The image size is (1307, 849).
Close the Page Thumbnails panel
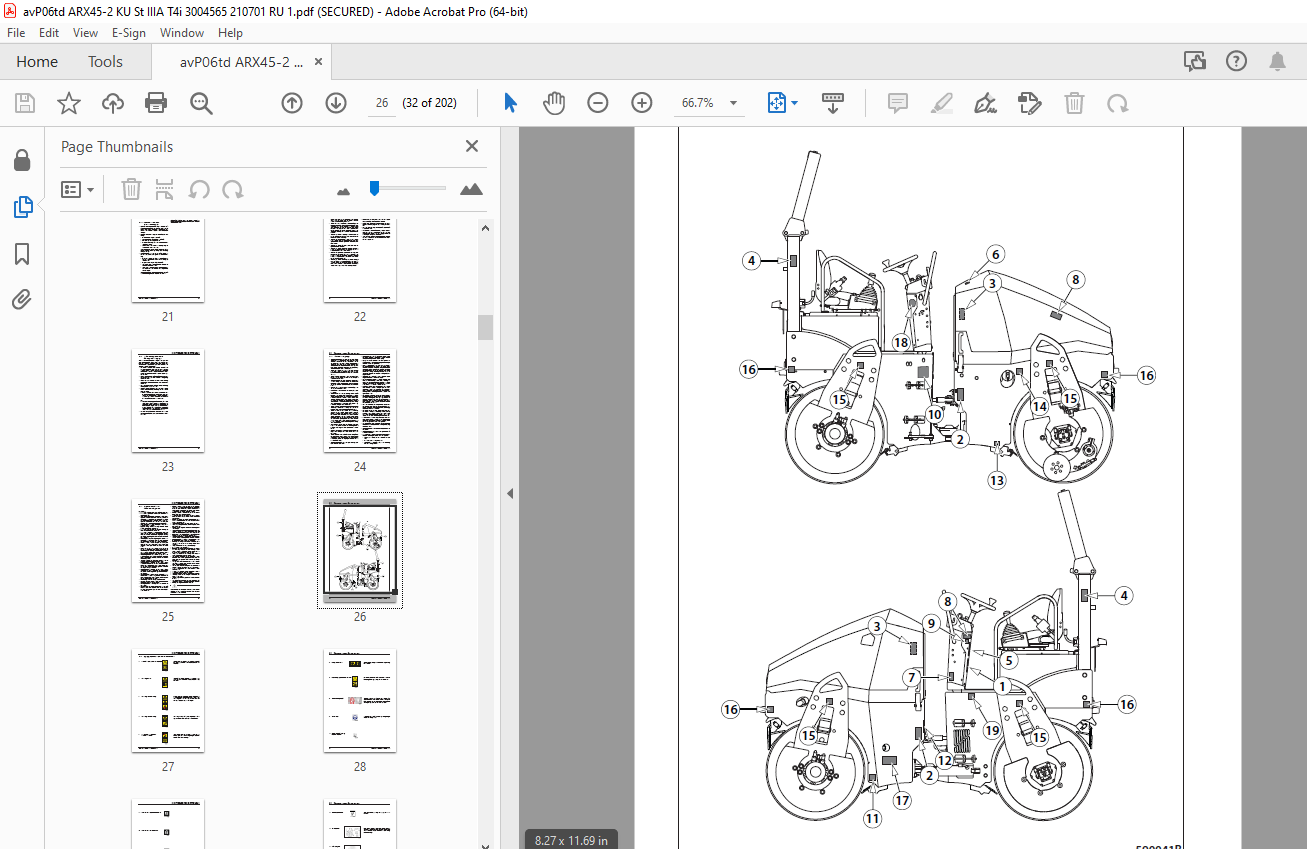point(472,146)
